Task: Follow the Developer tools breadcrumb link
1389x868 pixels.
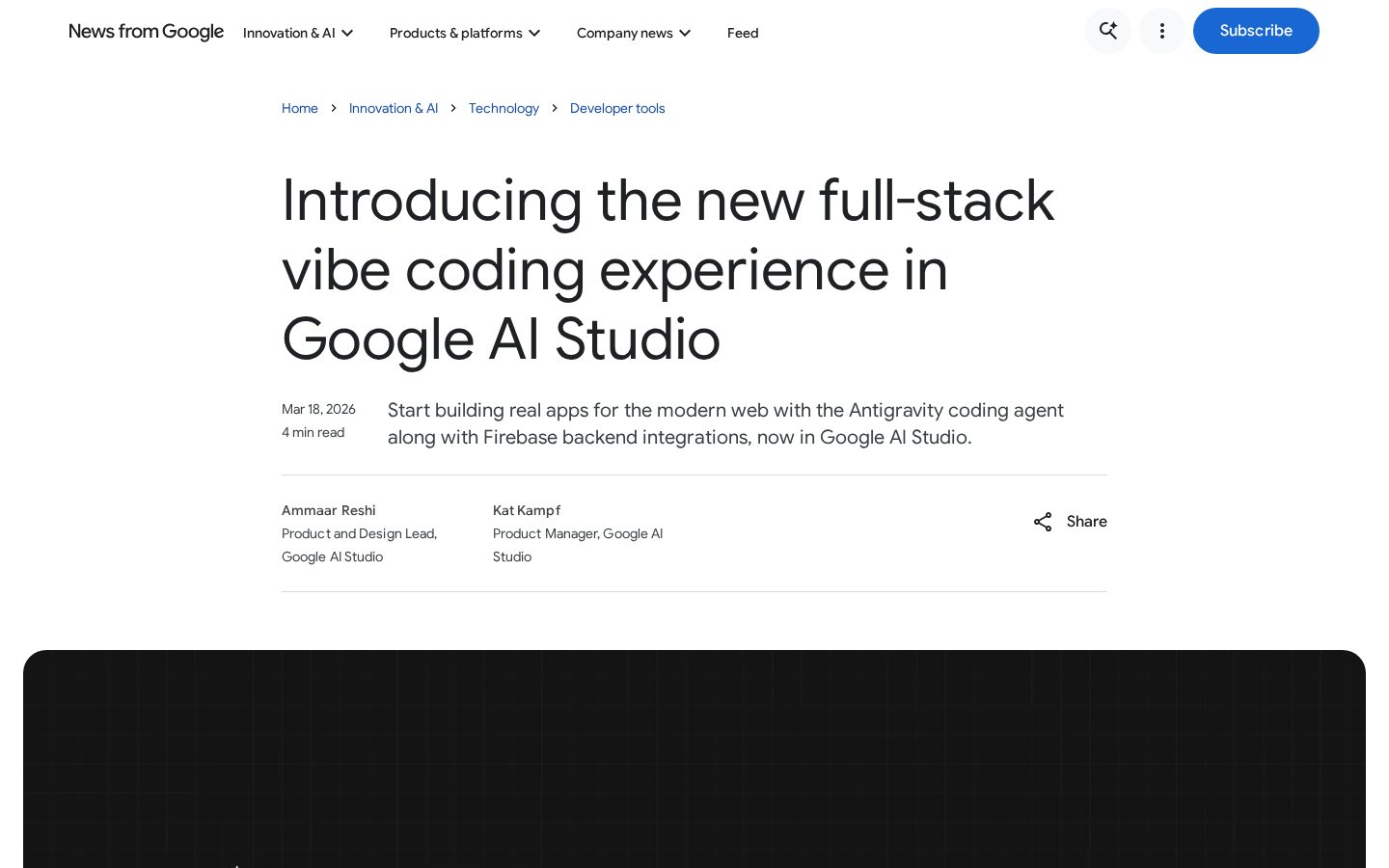Action: 617,108
